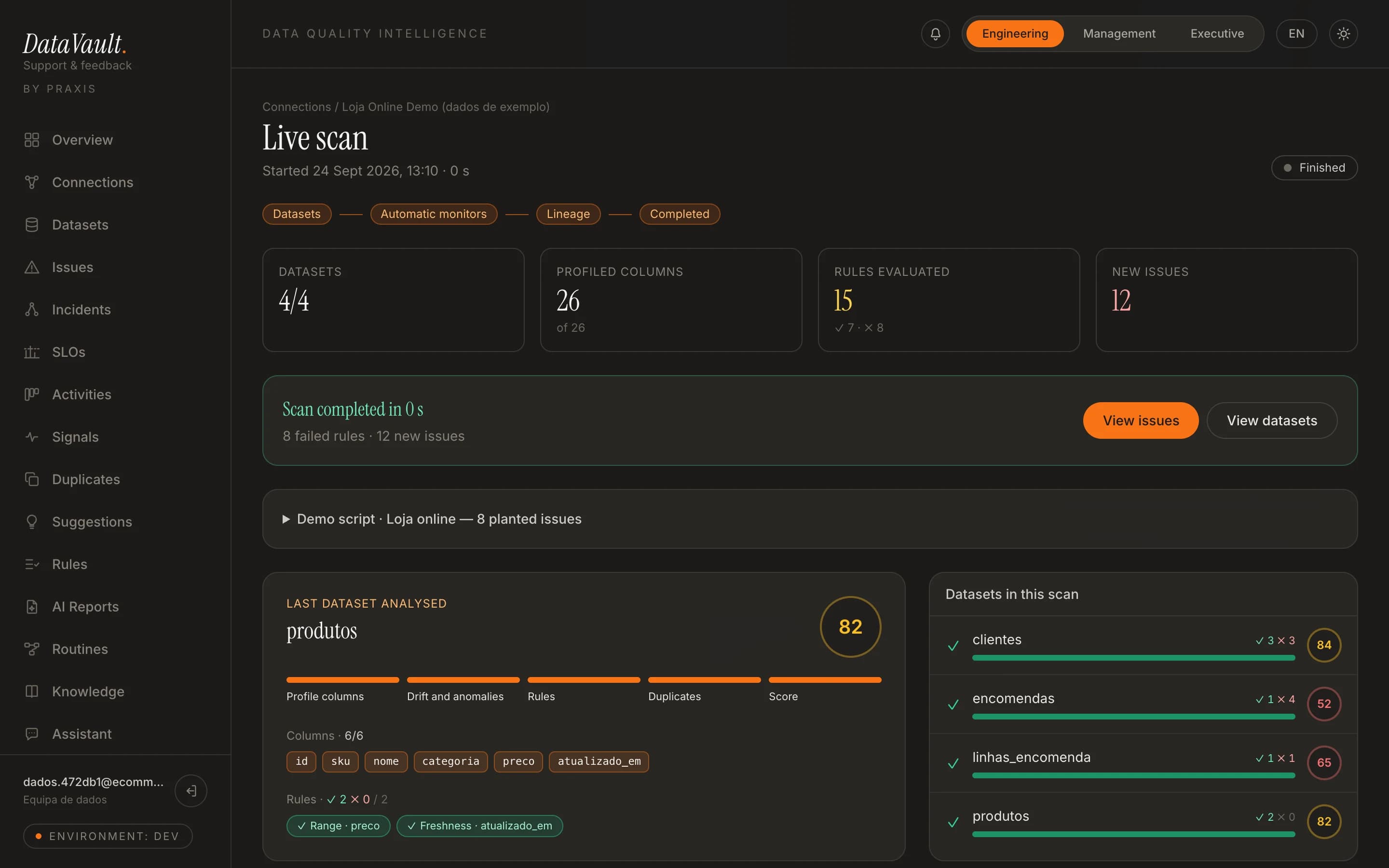Select the Automatic monitors step
Image resolution: width=1389 pixels, height=868 pixels.
tap(434, 214)
